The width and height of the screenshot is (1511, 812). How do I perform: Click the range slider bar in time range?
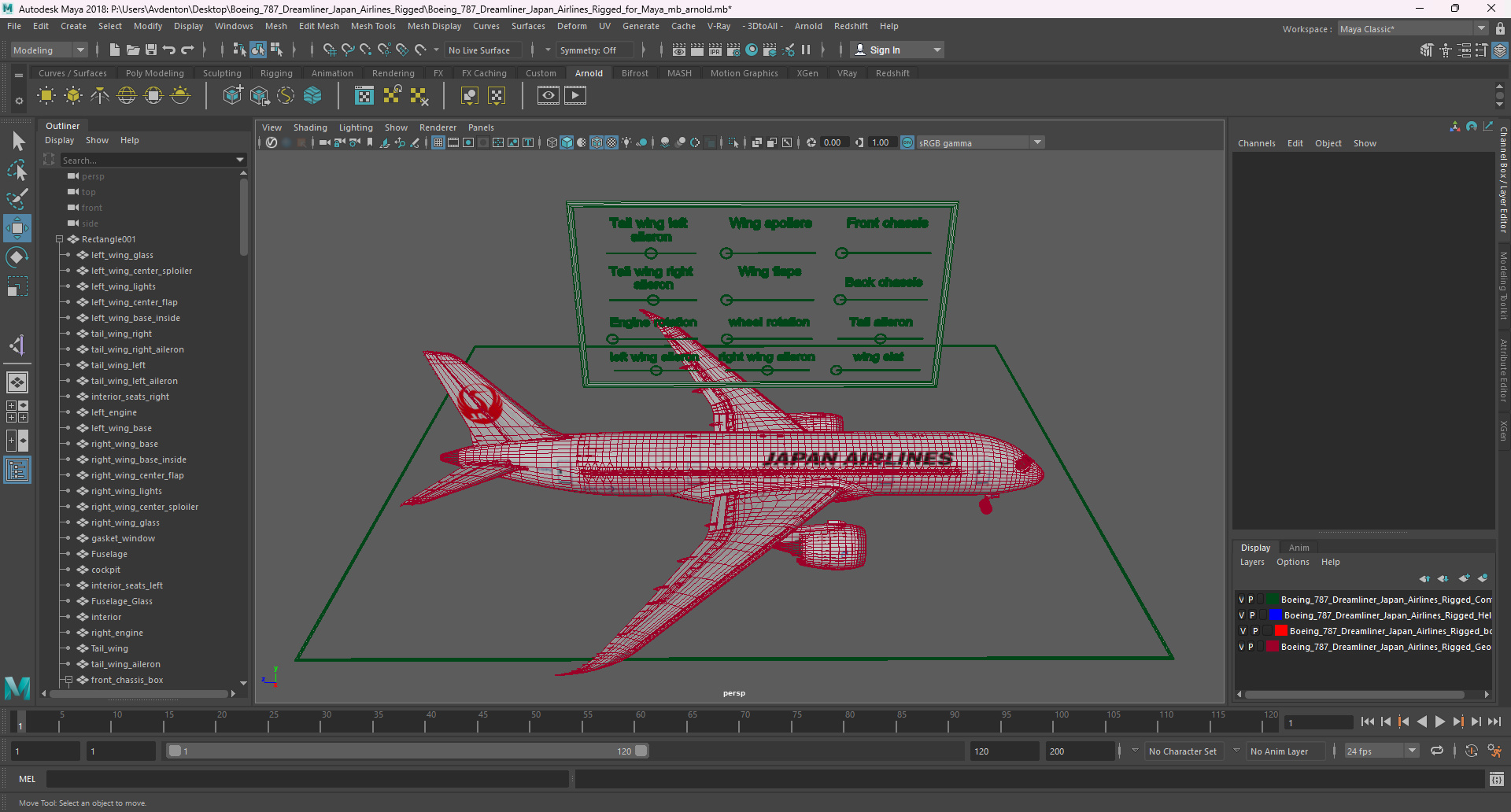(x=408, y=751)
